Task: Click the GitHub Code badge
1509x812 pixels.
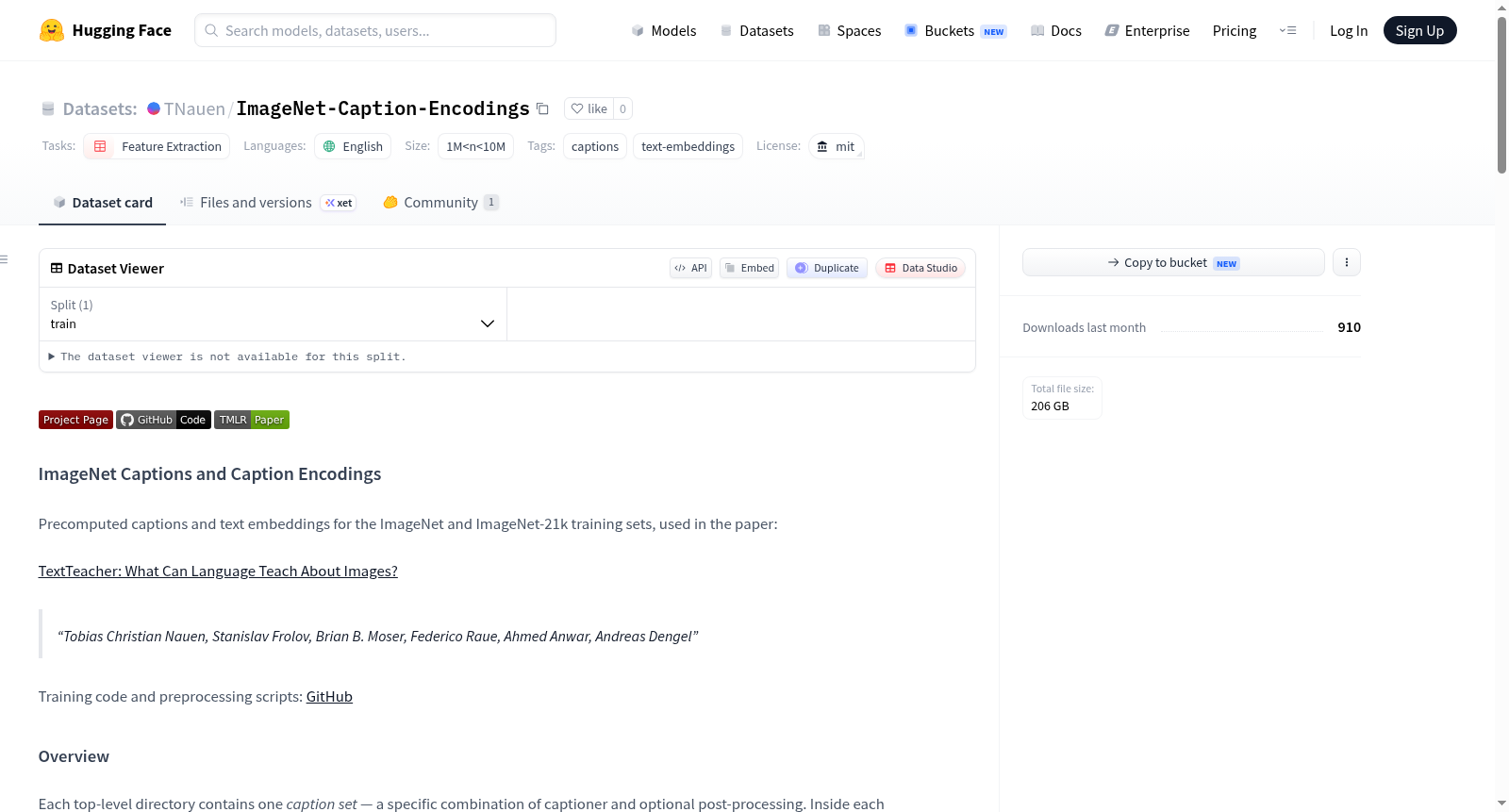Action: (163, 420)
